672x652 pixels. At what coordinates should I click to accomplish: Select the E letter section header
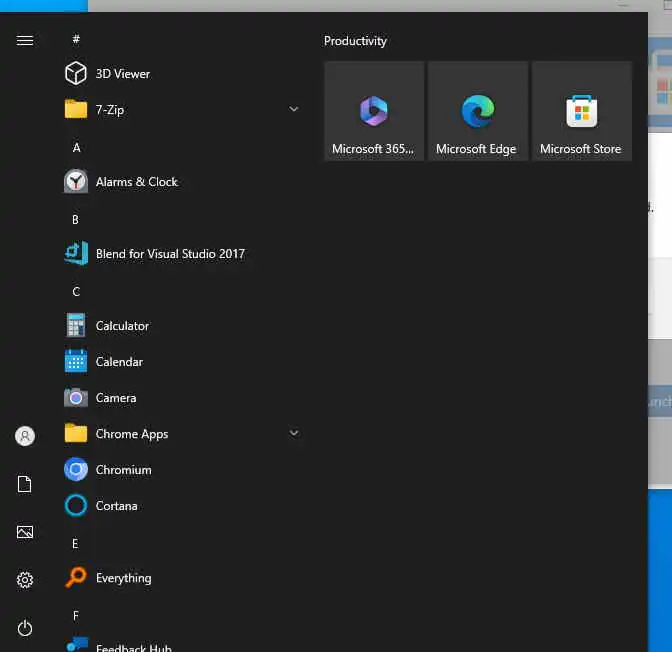pos(75,544)
